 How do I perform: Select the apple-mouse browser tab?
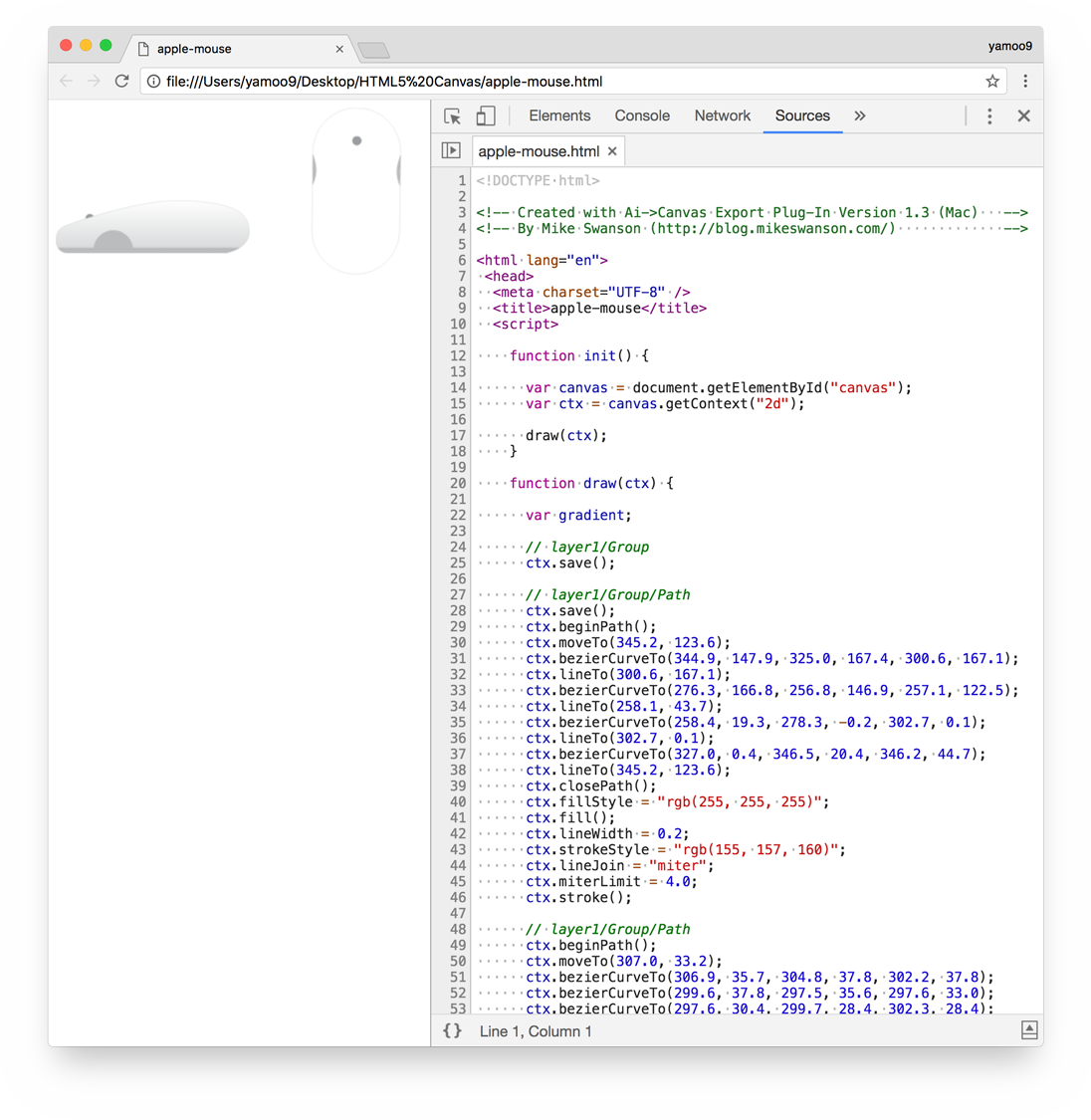pos(236,49)
